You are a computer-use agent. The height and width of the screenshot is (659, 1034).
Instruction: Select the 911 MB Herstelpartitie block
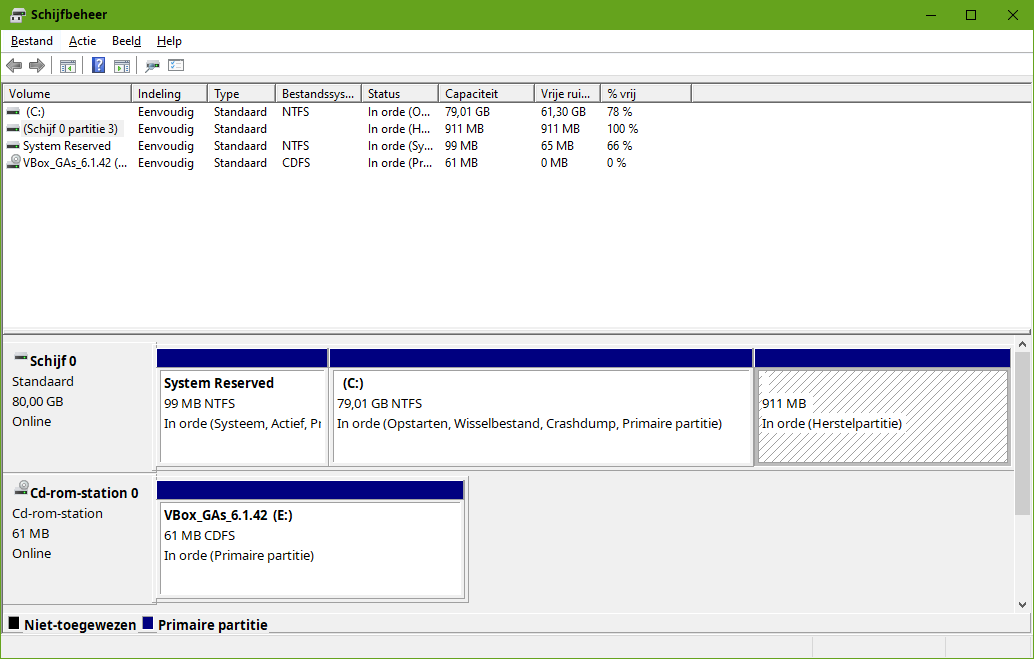pos(882,416)
